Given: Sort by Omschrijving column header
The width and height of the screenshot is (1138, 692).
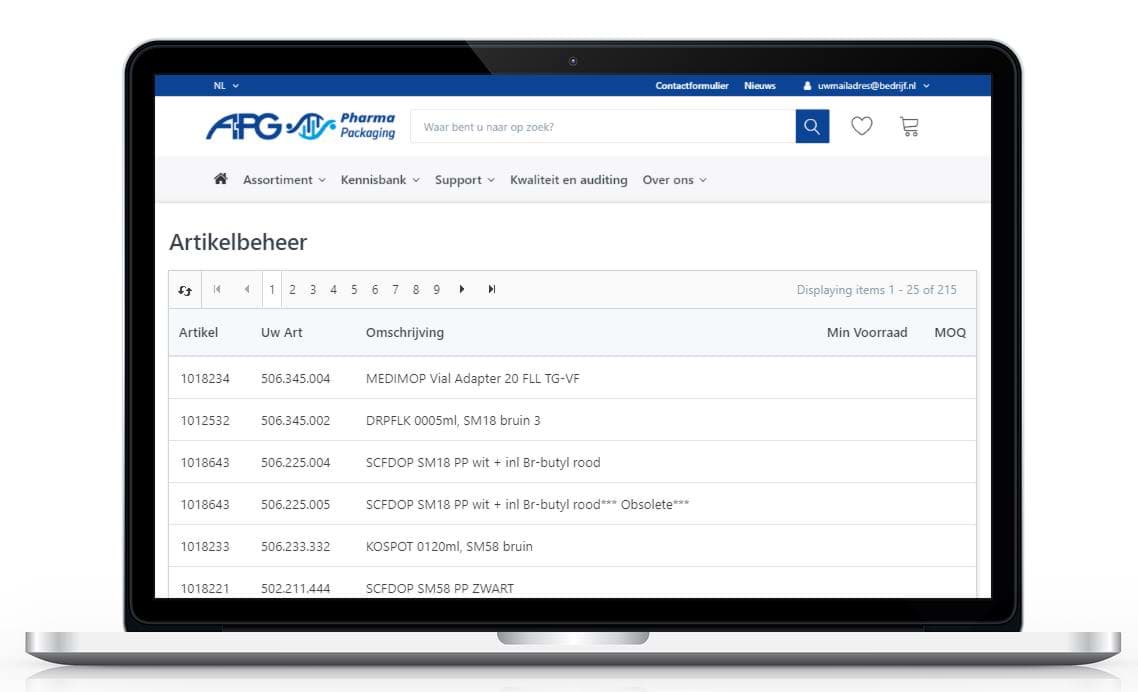Looking at the screenshot, I should coord(405,332).
